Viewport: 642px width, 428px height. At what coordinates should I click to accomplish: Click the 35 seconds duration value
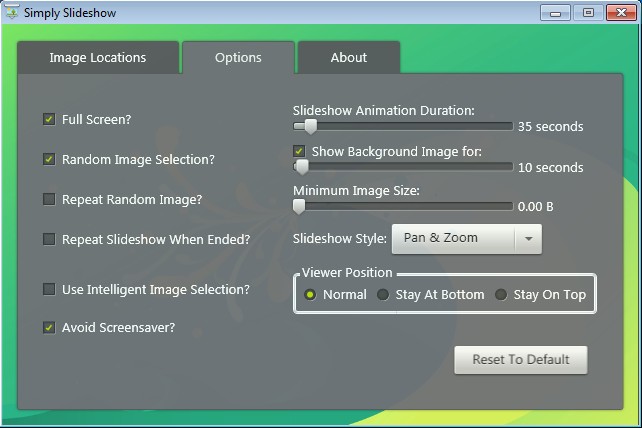tap(550, 127)
